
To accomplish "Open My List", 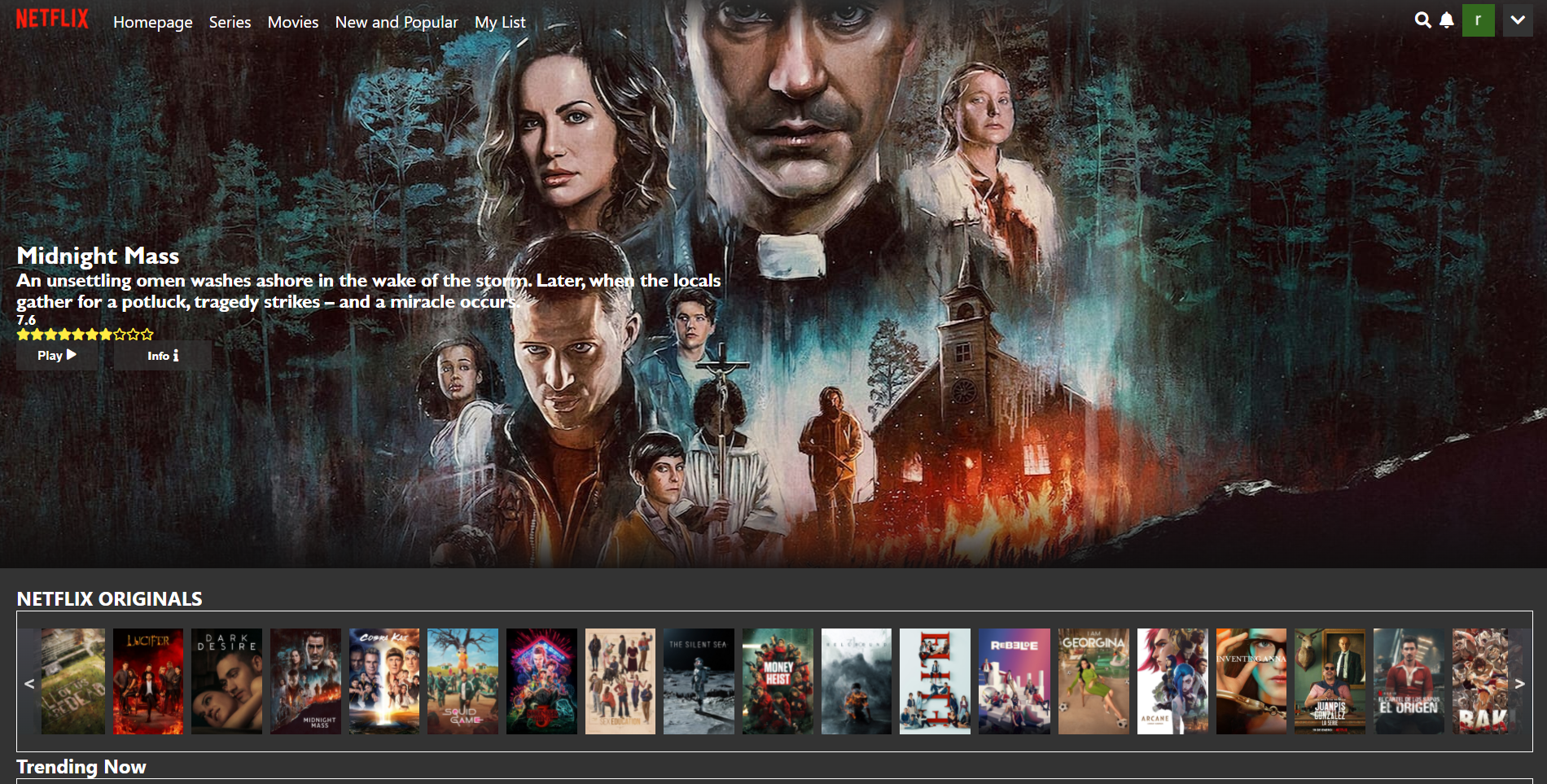I will [x=500, y=22].
